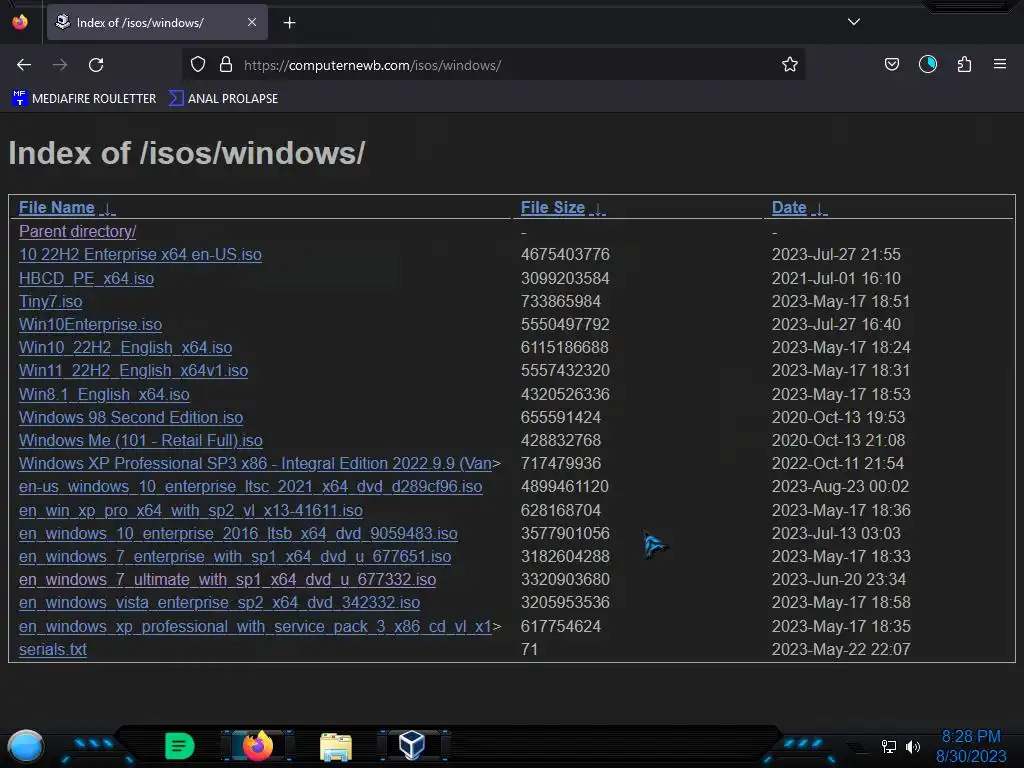This screenshot has height=768, width=1024.
Task: Open the Win10Enterprise.iso link
Action: 90,324
